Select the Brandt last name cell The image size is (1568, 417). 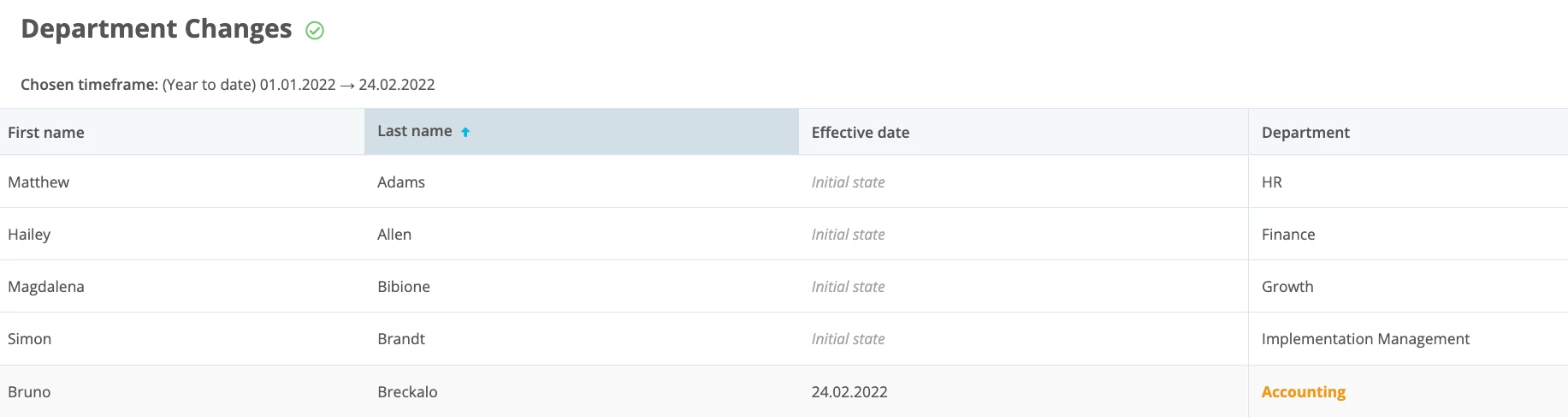click(401, 338)
